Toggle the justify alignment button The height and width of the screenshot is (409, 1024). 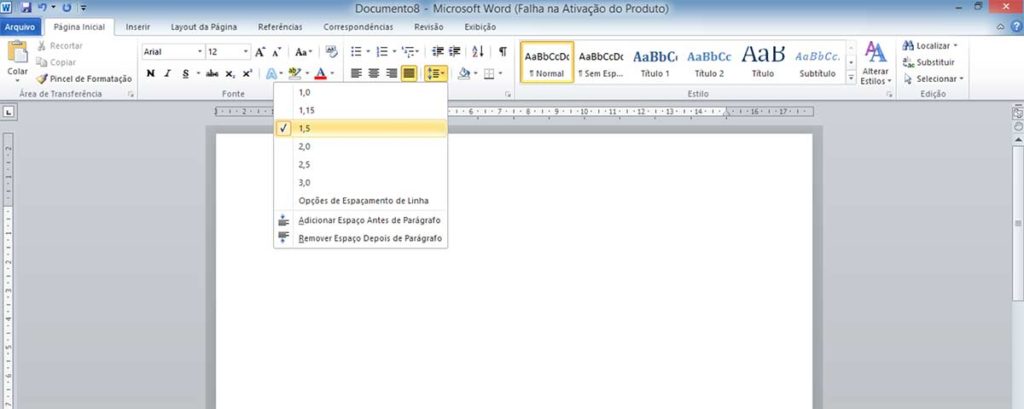click(x=408, y=73)
